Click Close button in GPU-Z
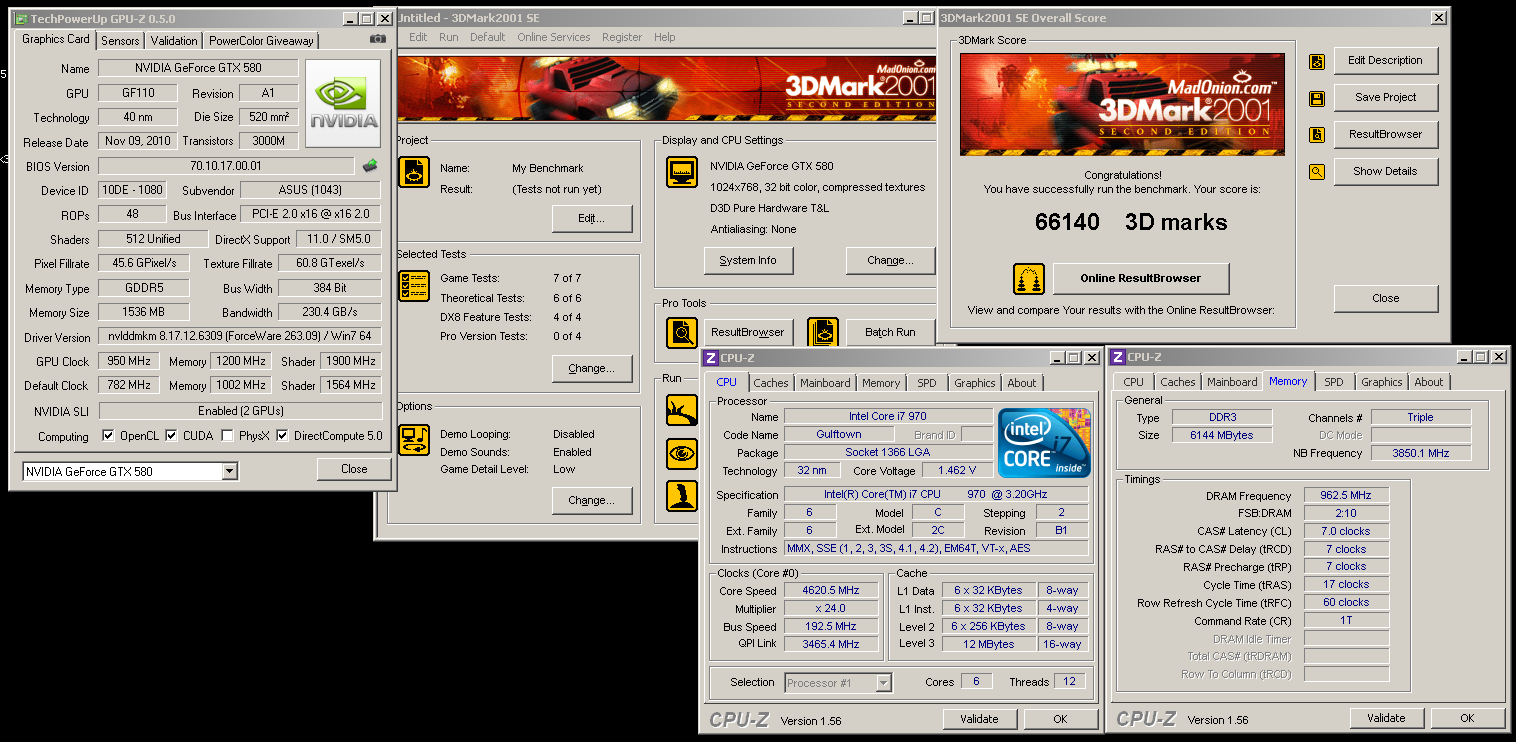Viewport: 1516px width, 742px height. (x=354, y=469)
